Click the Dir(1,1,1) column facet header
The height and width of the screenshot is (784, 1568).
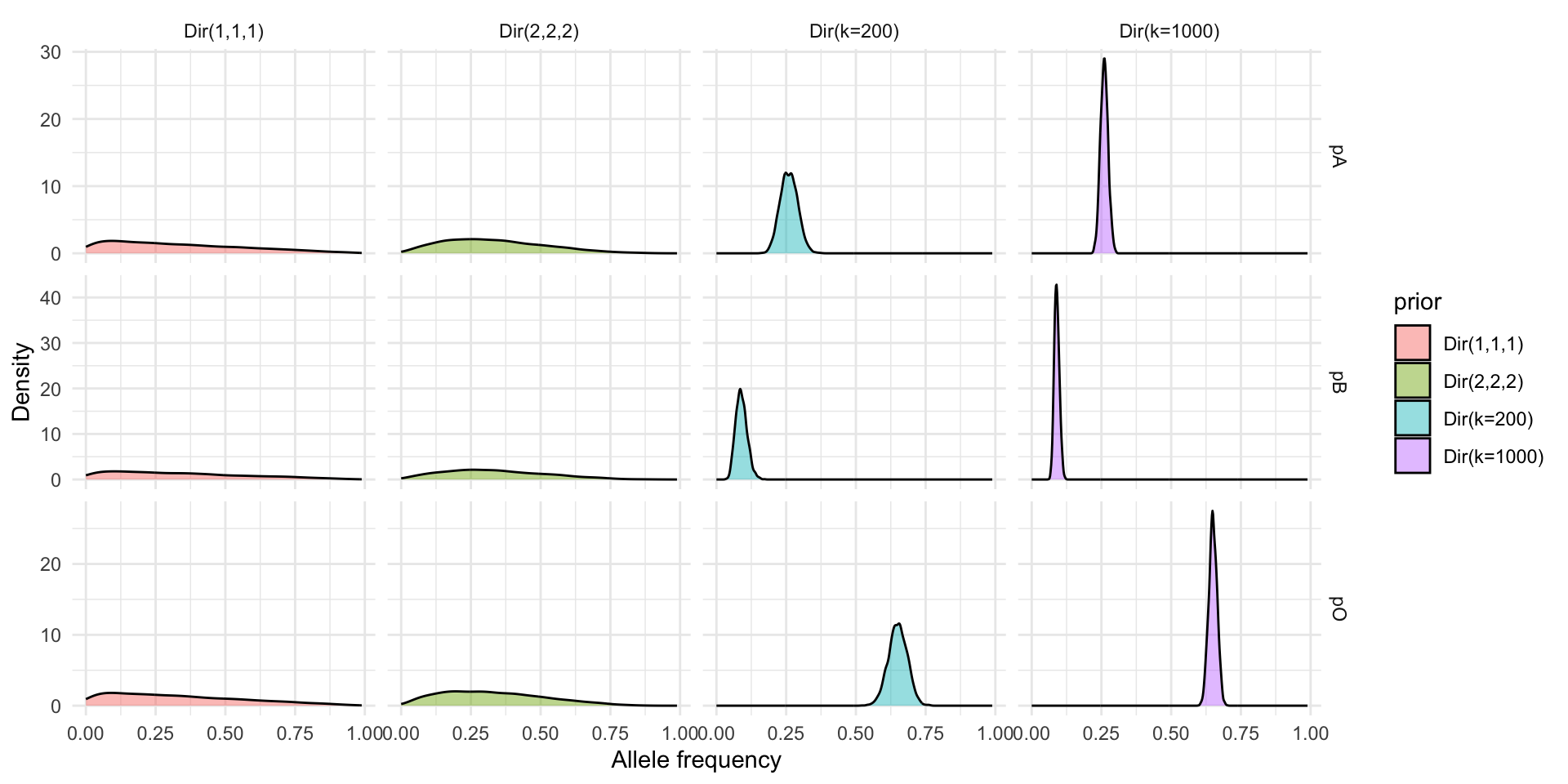point(223,32)
